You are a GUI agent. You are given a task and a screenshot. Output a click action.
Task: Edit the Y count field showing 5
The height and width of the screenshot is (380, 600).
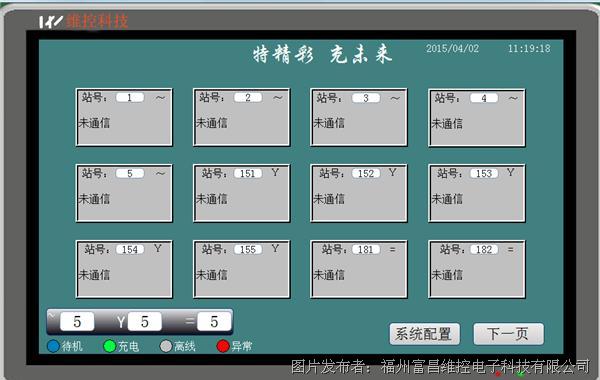click(145, 321)
